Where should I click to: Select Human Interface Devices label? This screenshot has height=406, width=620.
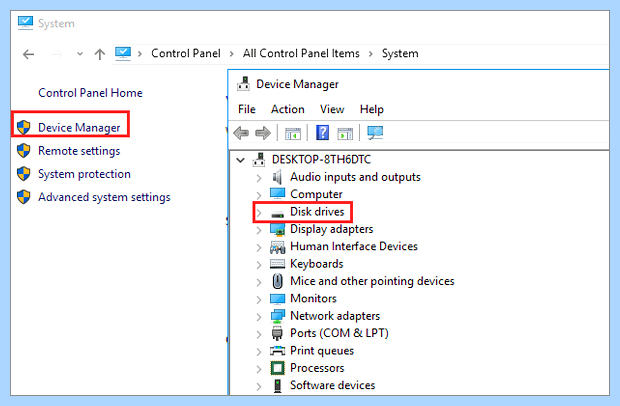[x=354, y=246]
